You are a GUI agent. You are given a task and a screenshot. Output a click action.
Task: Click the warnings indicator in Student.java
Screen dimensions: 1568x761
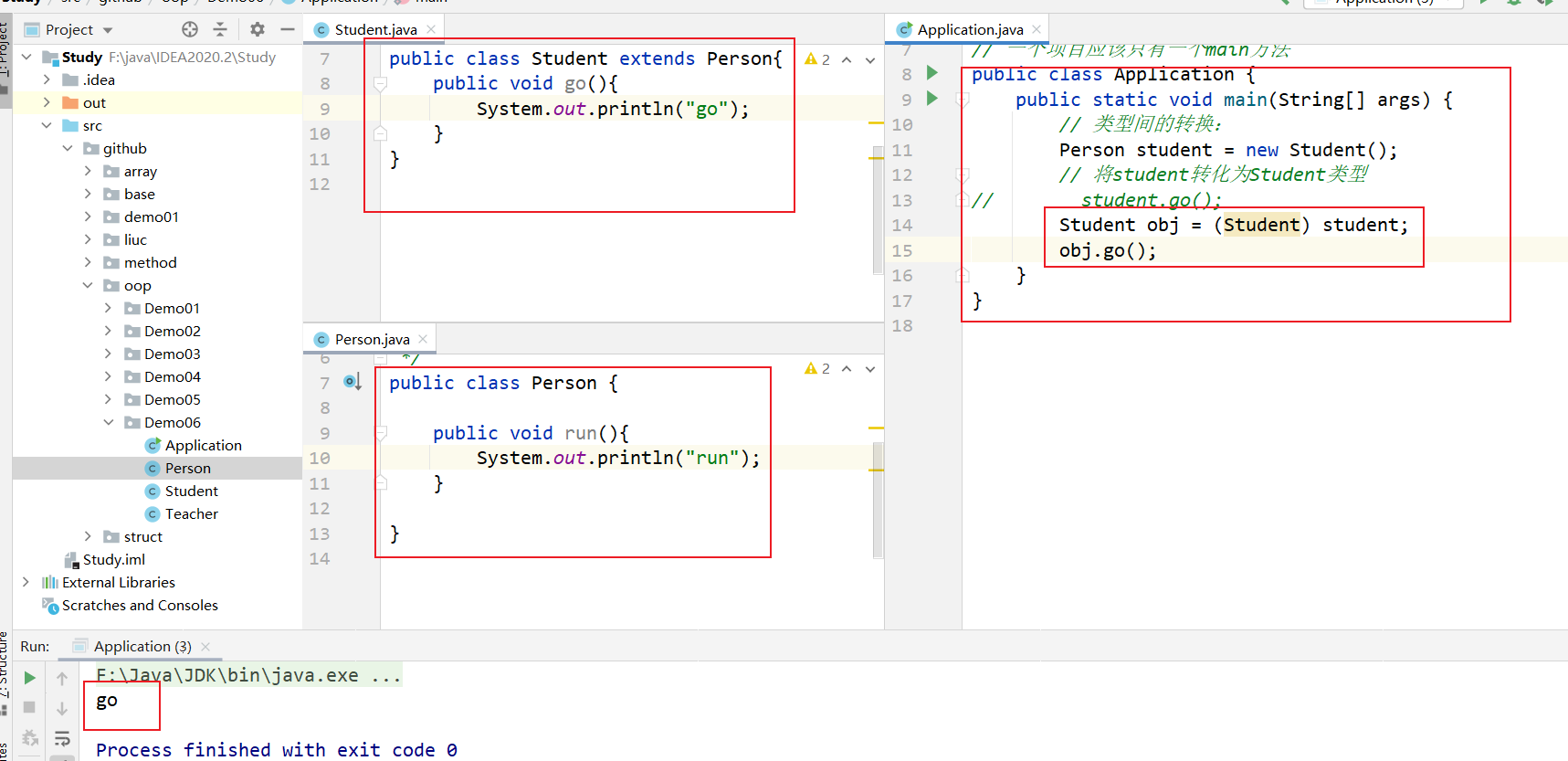click(817, 59)
